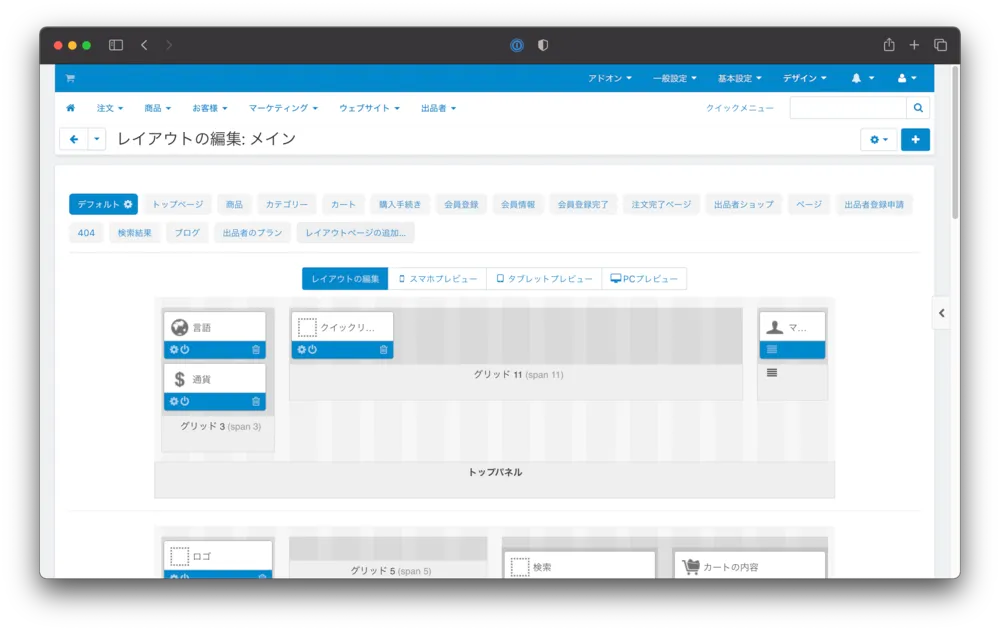Expand the 出品者 menu

(x=438, y=108)
